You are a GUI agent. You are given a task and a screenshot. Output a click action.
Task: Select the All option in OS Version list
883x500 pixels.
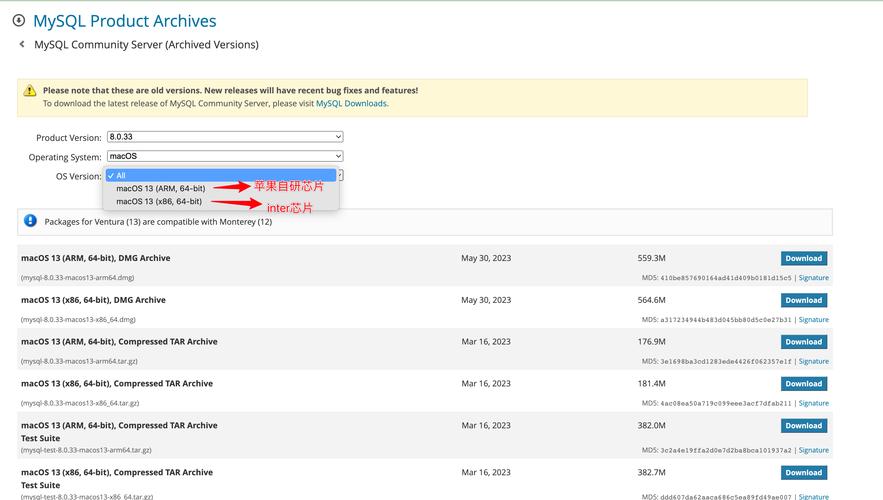(x=121, y=175)
